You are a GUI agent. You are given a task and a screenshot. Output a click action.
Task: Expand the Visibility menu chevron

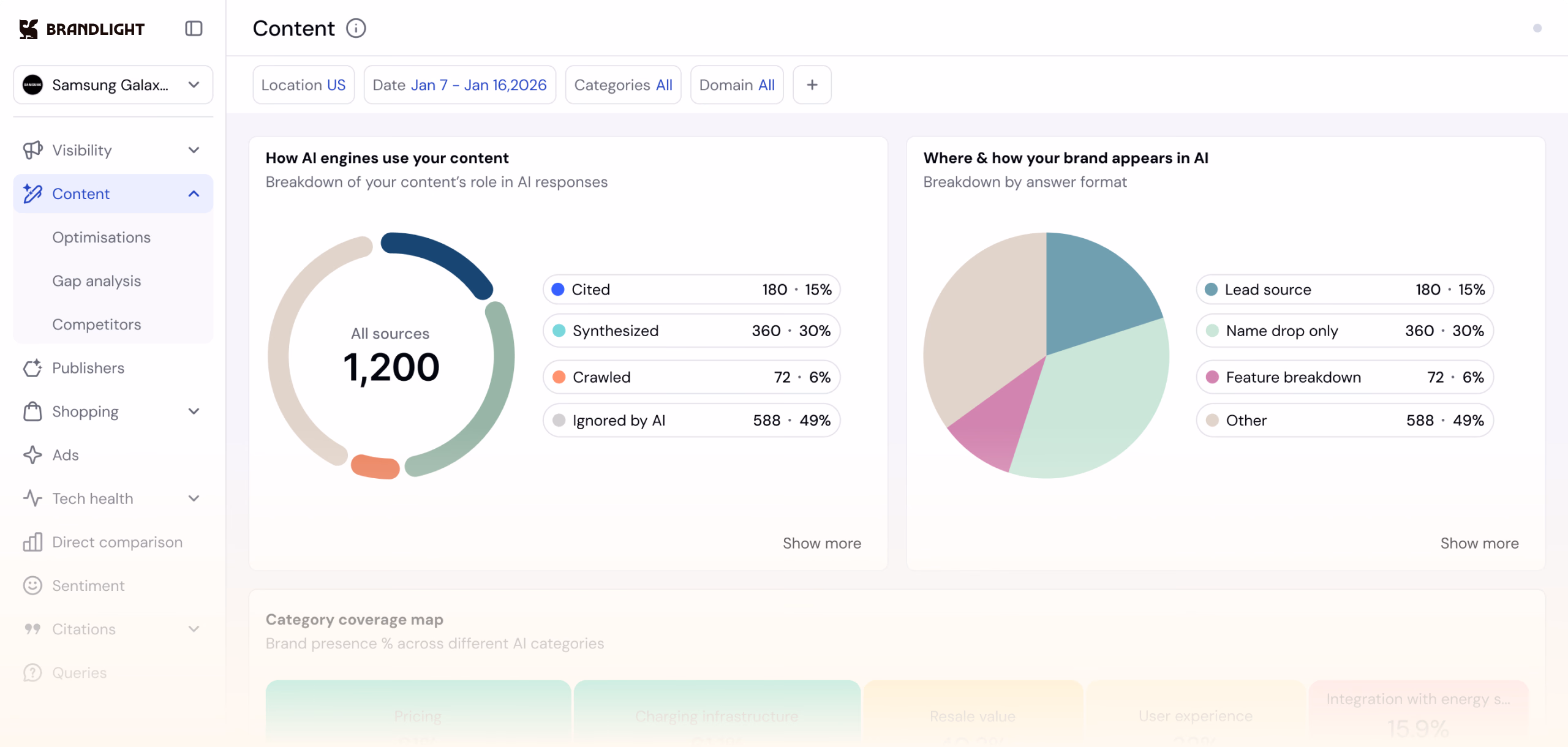click(194, 150)
